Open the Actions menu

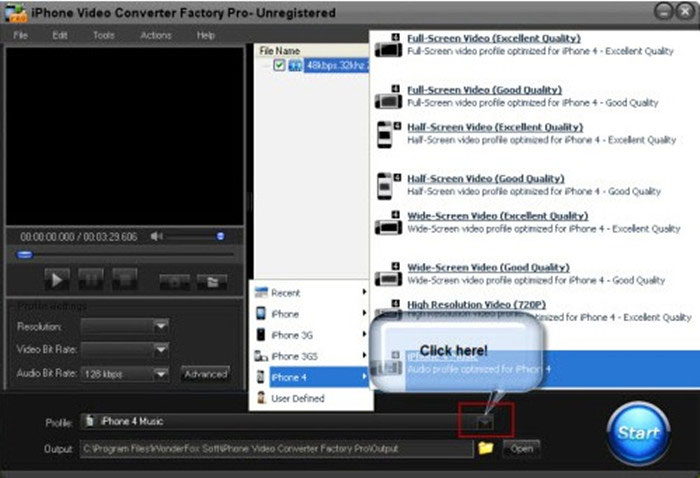(x=156, y=35)
